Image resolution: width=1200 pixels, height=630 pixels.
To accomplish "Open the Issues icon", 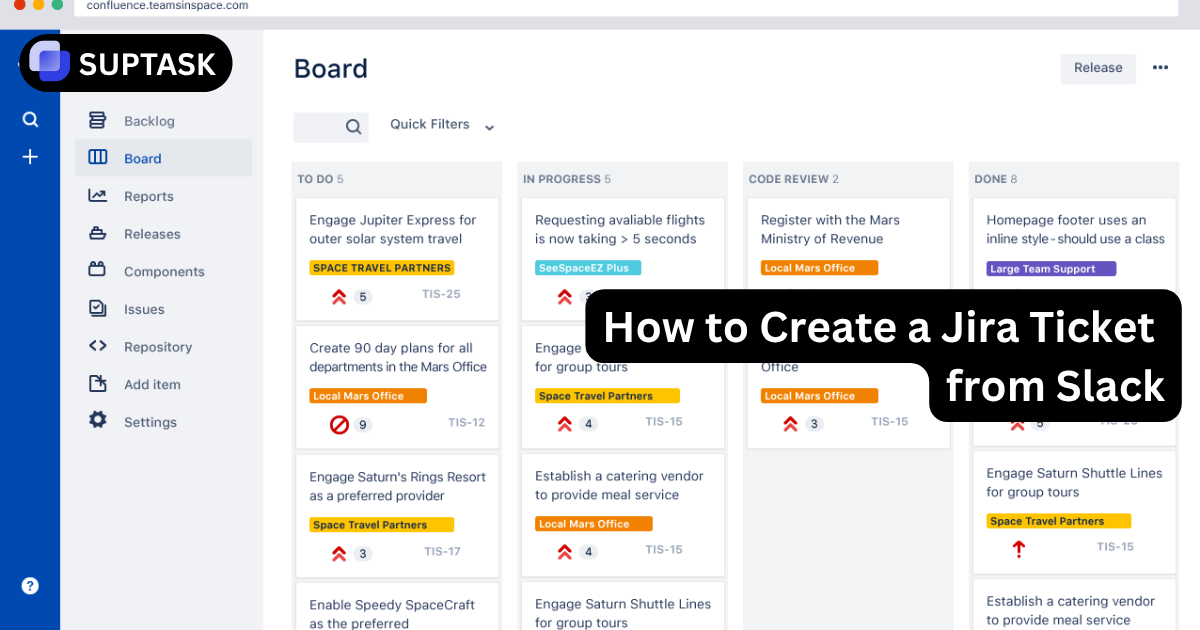I will [x=97, y=308].
